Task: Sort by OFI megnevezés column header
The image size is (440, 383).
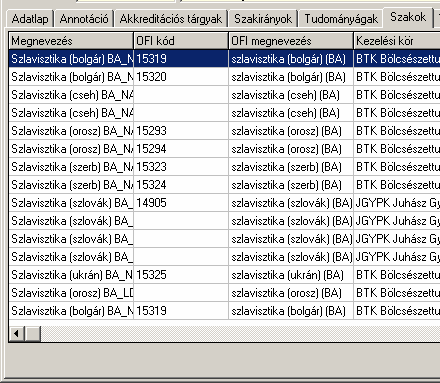Action: (x=291, y=41)
